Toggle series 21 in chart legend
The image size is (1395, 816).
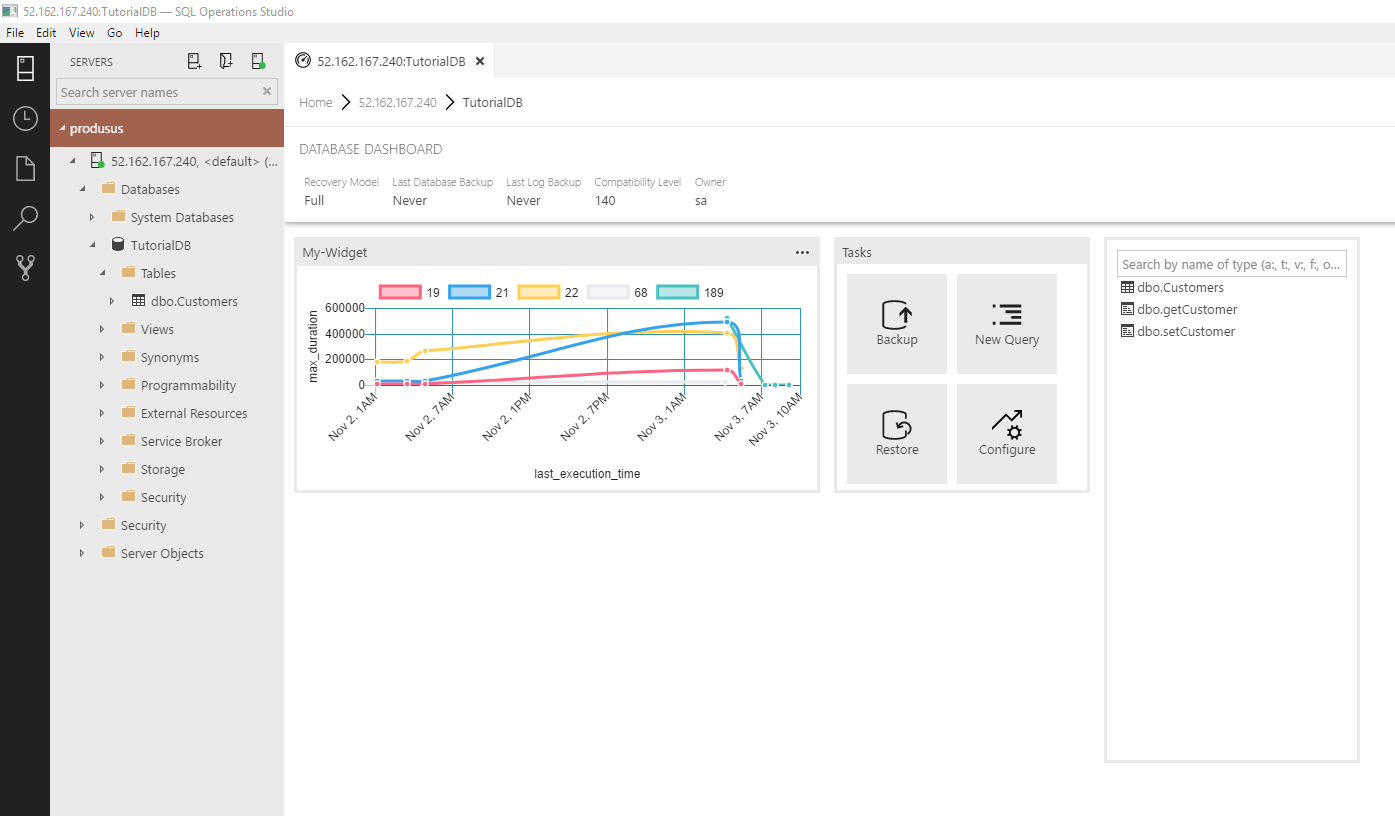pos(469,292)
